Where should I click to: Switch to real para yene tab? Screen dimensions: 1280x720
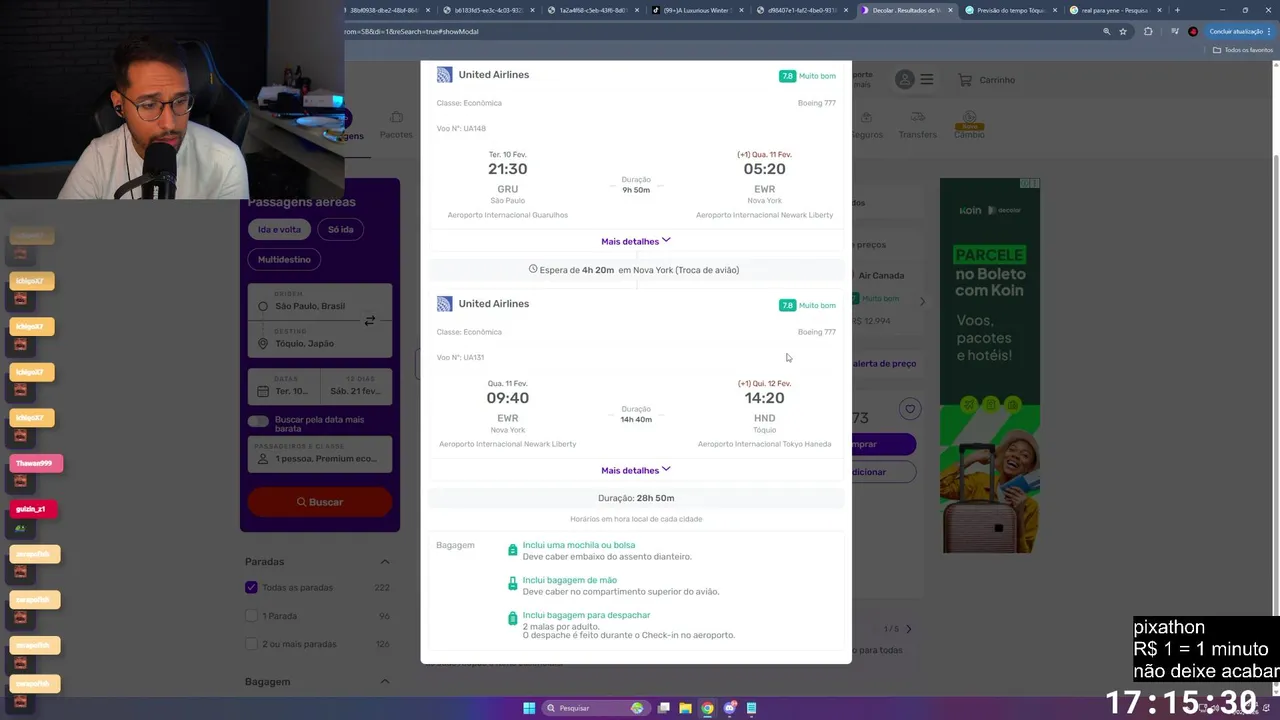pos(1115,10)
